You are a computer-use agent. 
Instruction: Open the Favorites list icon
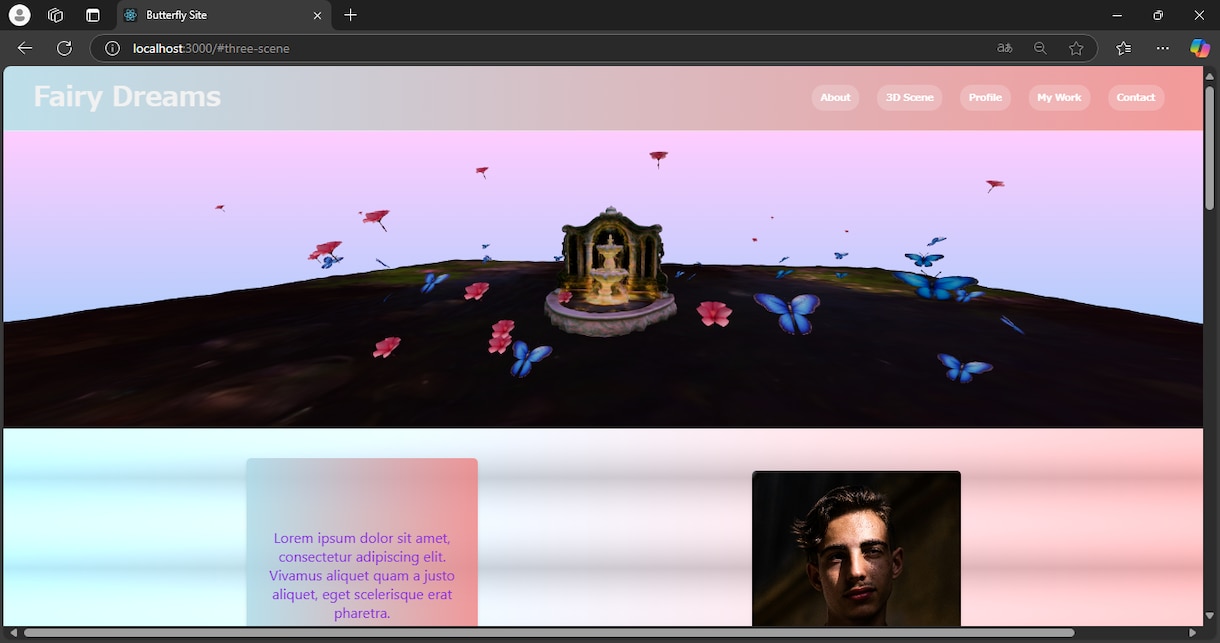pyautogui.click(x=1123, y=47)
